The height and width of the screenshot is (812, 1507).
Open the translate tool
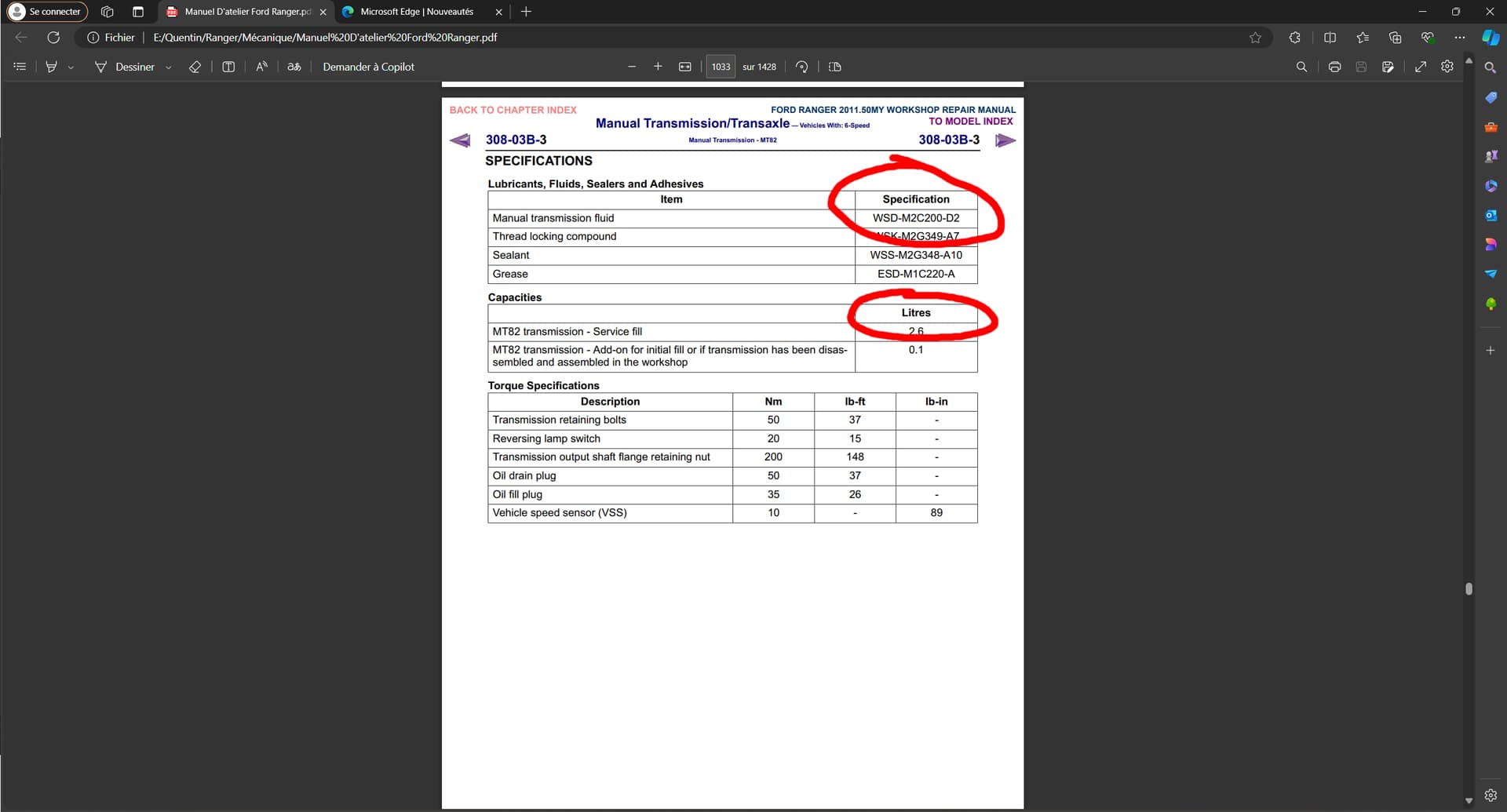(294, 67)
